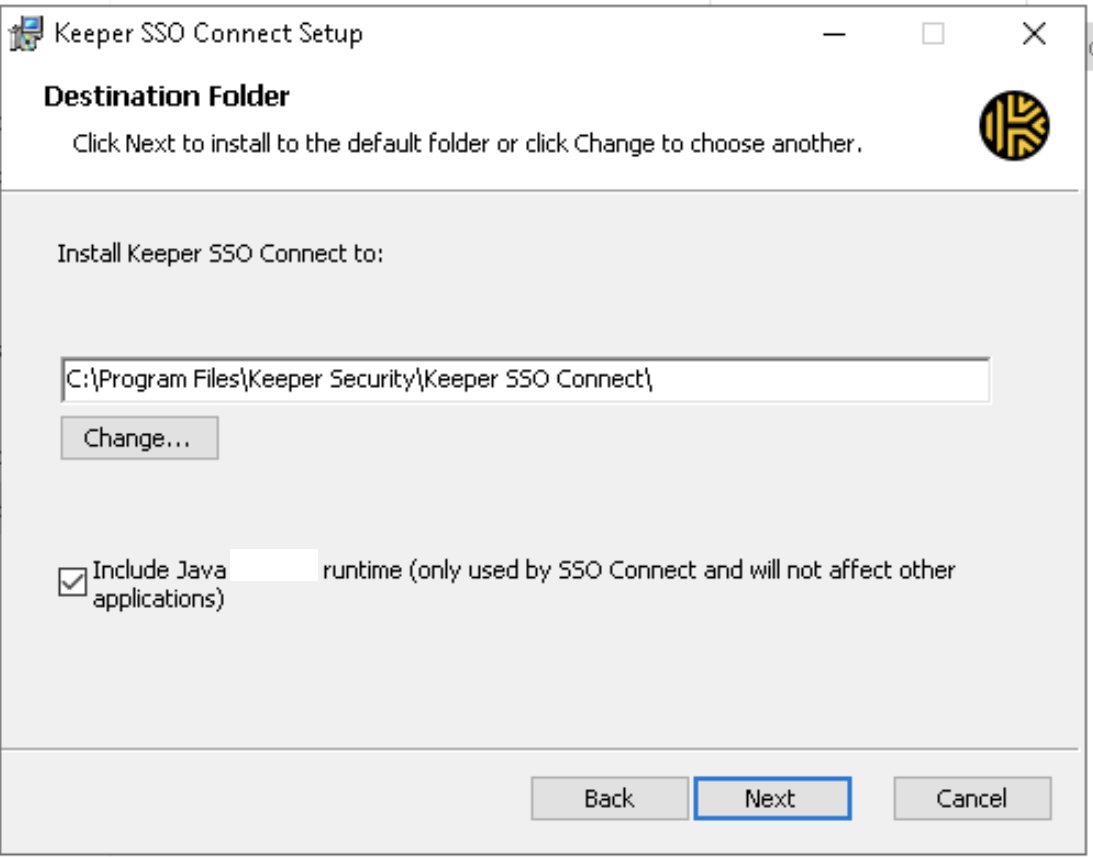The image size is (1093, 857).
Task: Click the 'Keeper SSO Connect Setup' title text
Action: pos(208,34)
